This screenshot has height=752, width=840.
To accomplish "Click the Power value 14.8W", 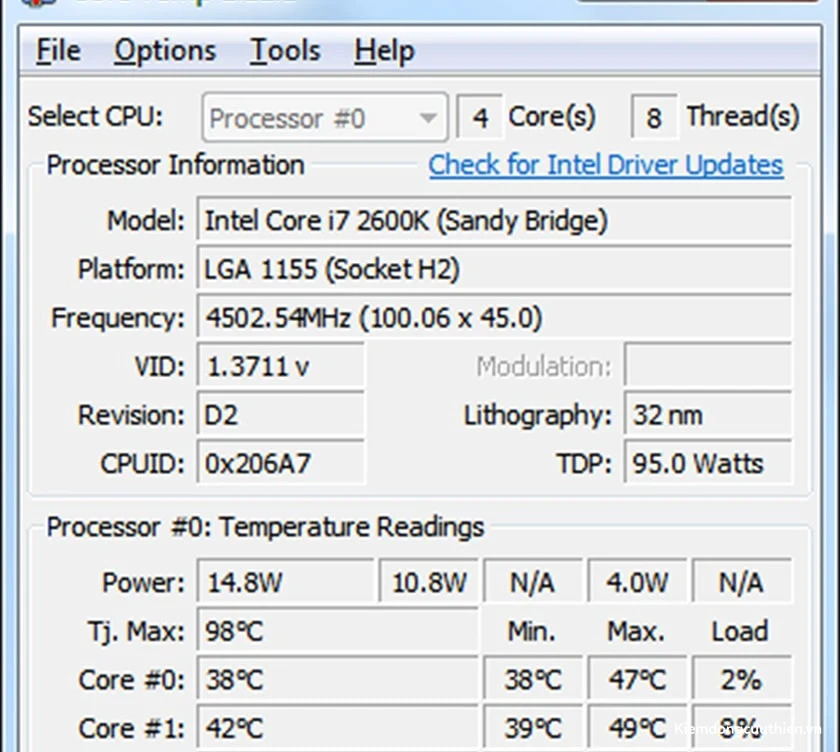I will tap(285, 582).
